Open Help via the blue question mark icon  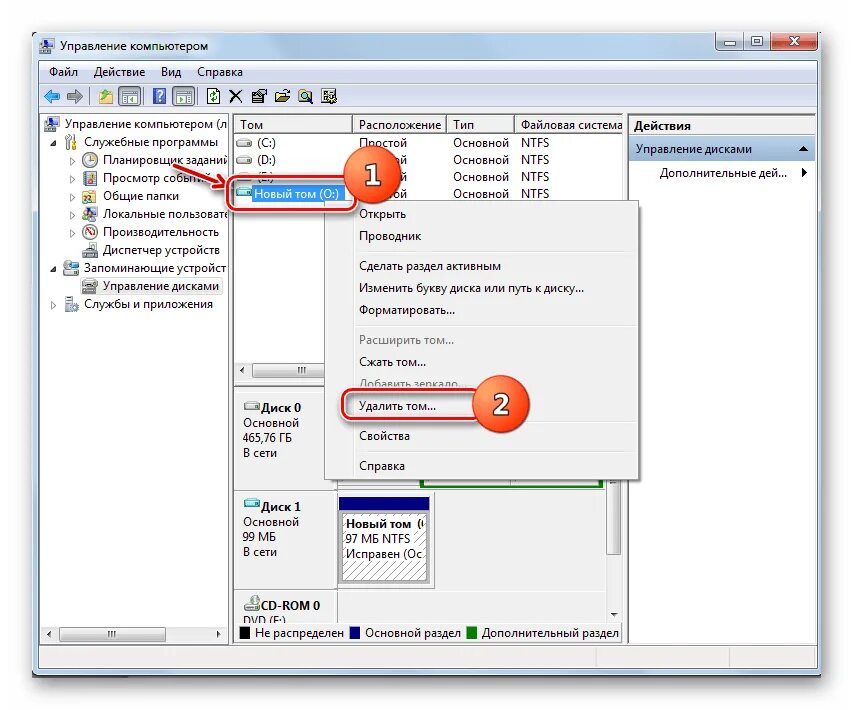tap(159, 97)
